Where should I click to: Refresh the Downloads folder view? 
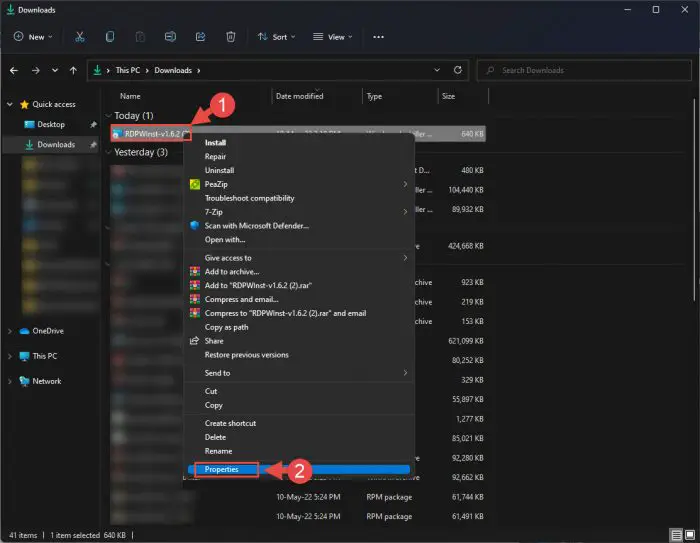(458, 70)
